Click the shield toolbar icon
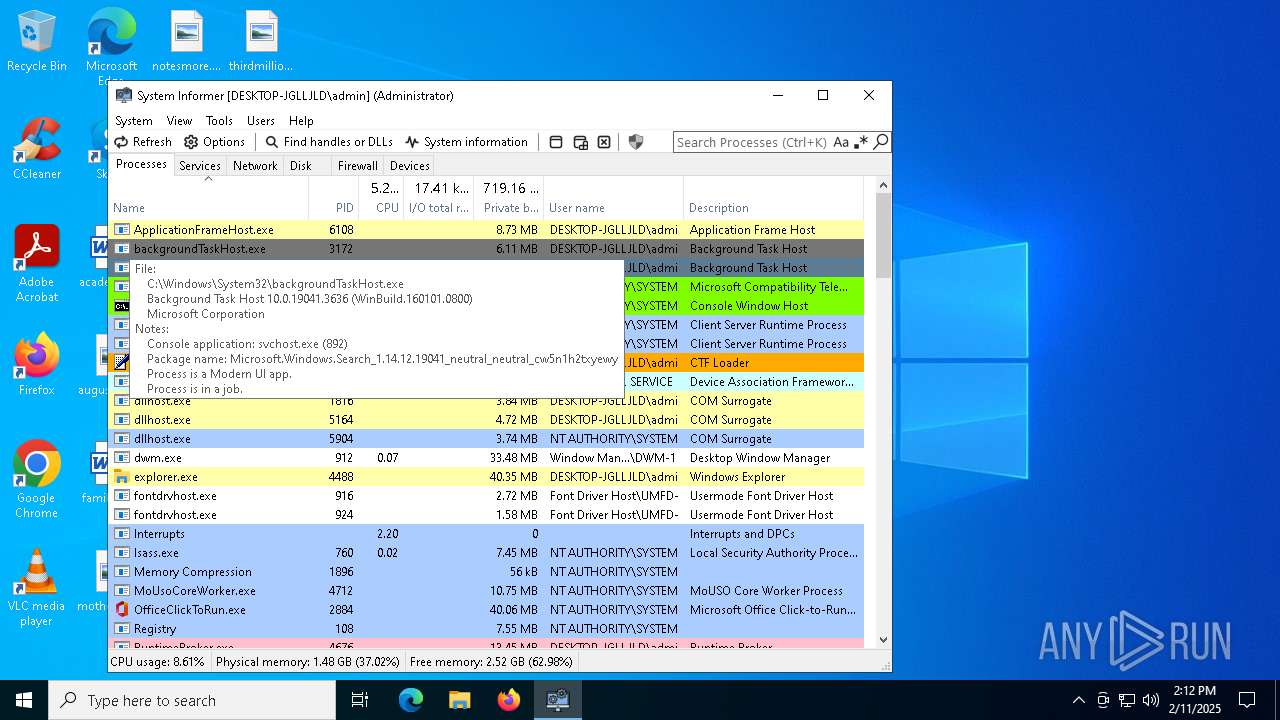Viewport: 1280px width, 720px height. point(635,142)
